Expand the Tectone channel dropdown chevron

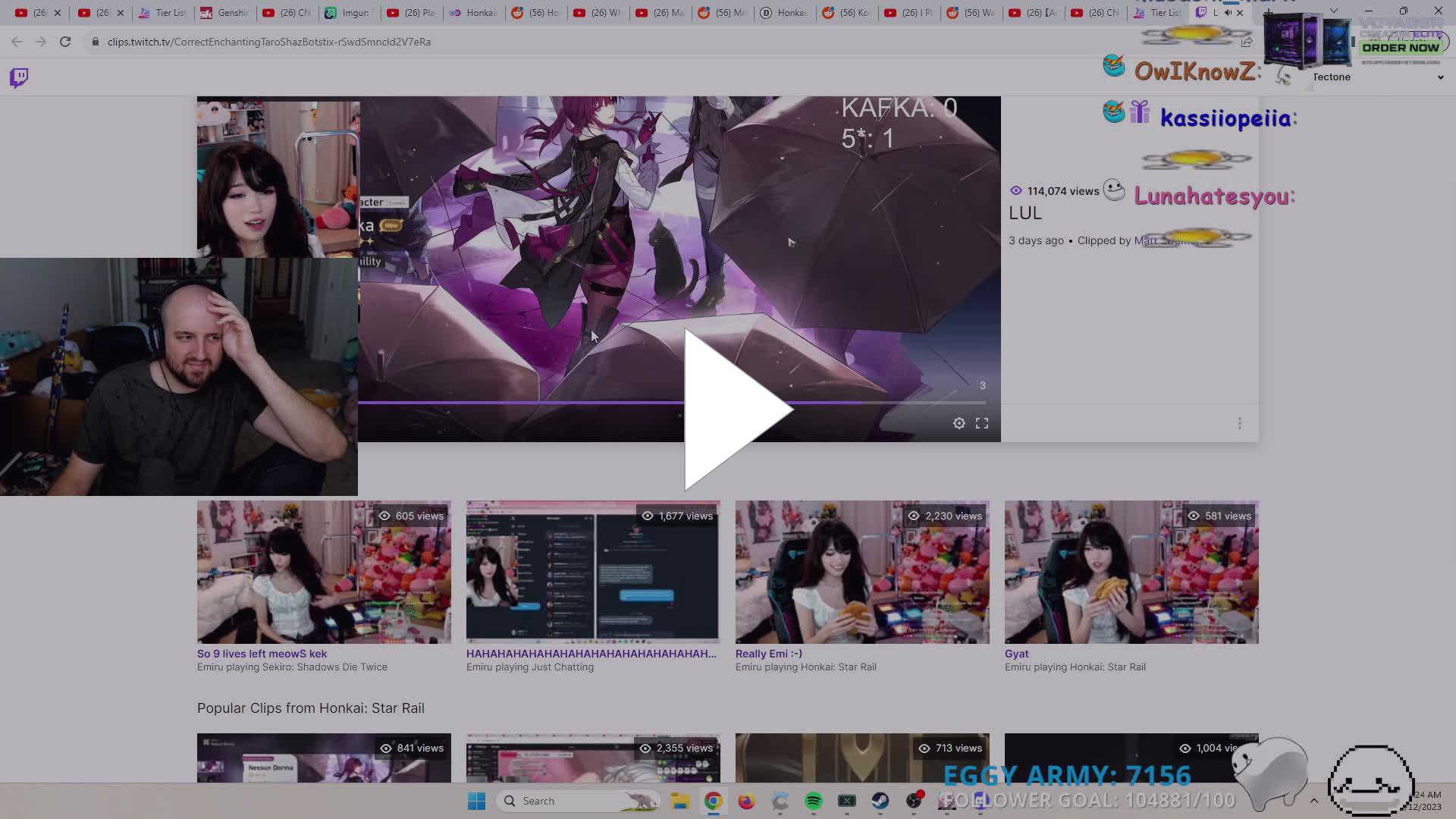click(1440, 77)
